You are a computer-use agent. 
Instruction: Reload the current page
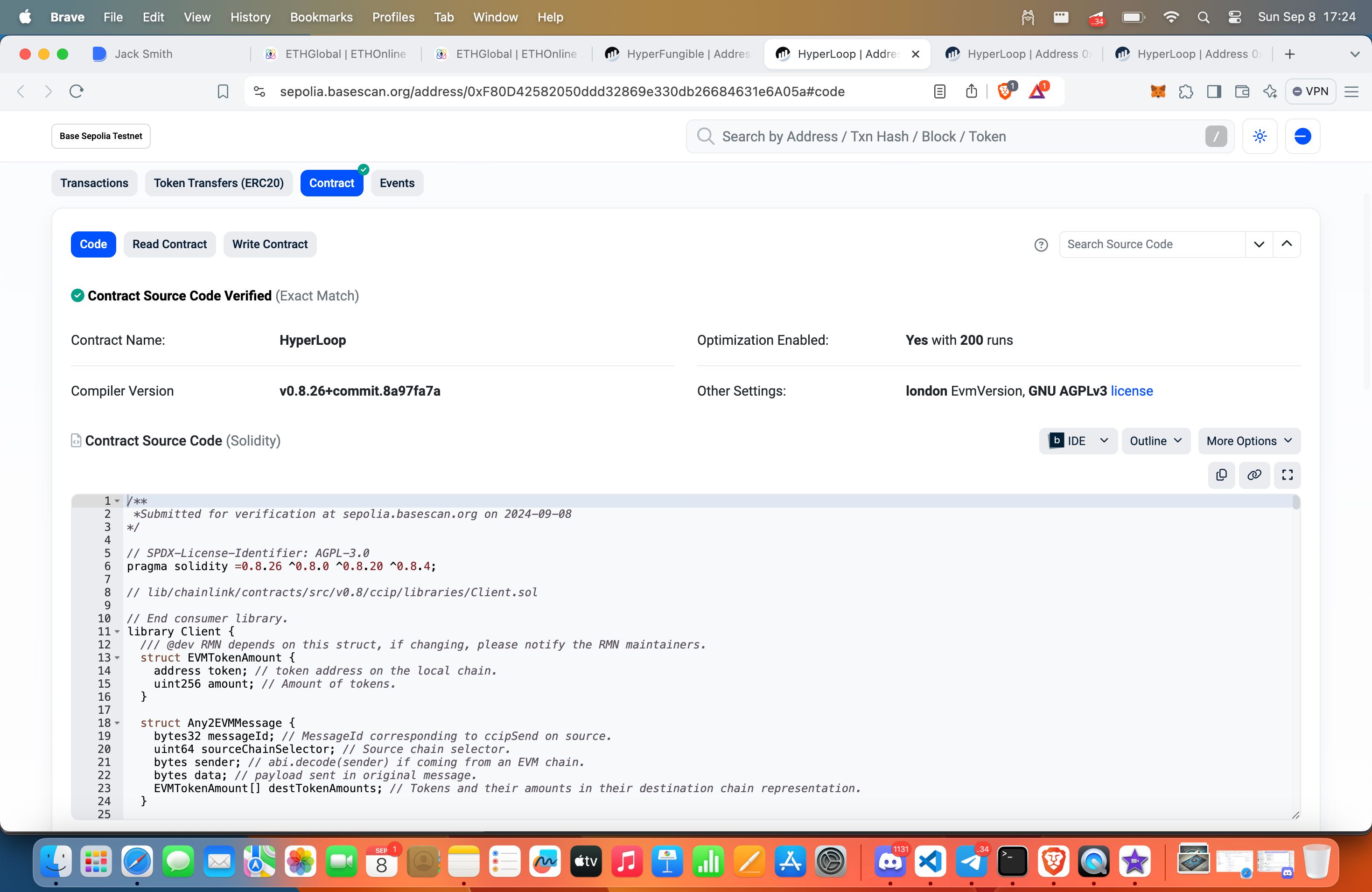click(x=76, y=91)
